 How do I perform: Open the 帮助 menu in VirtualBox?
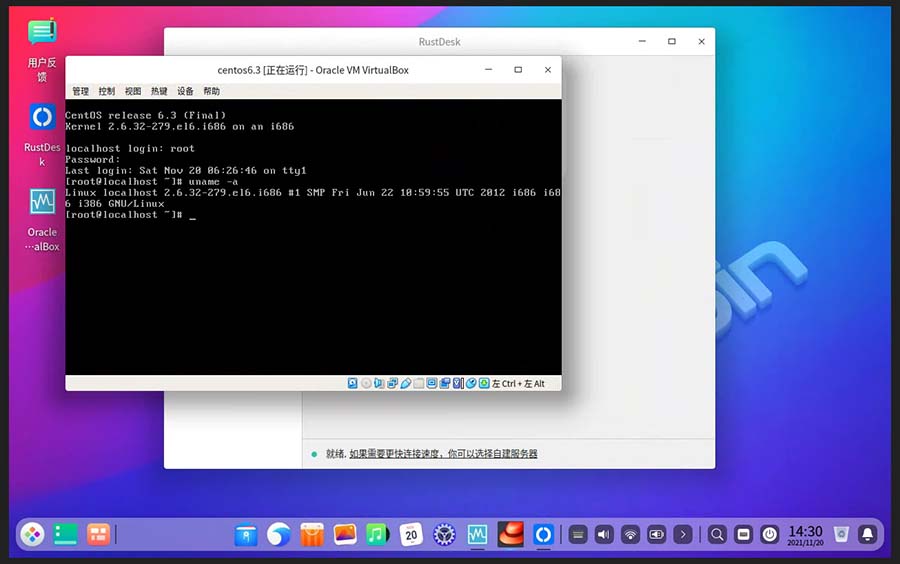[211, 91]
